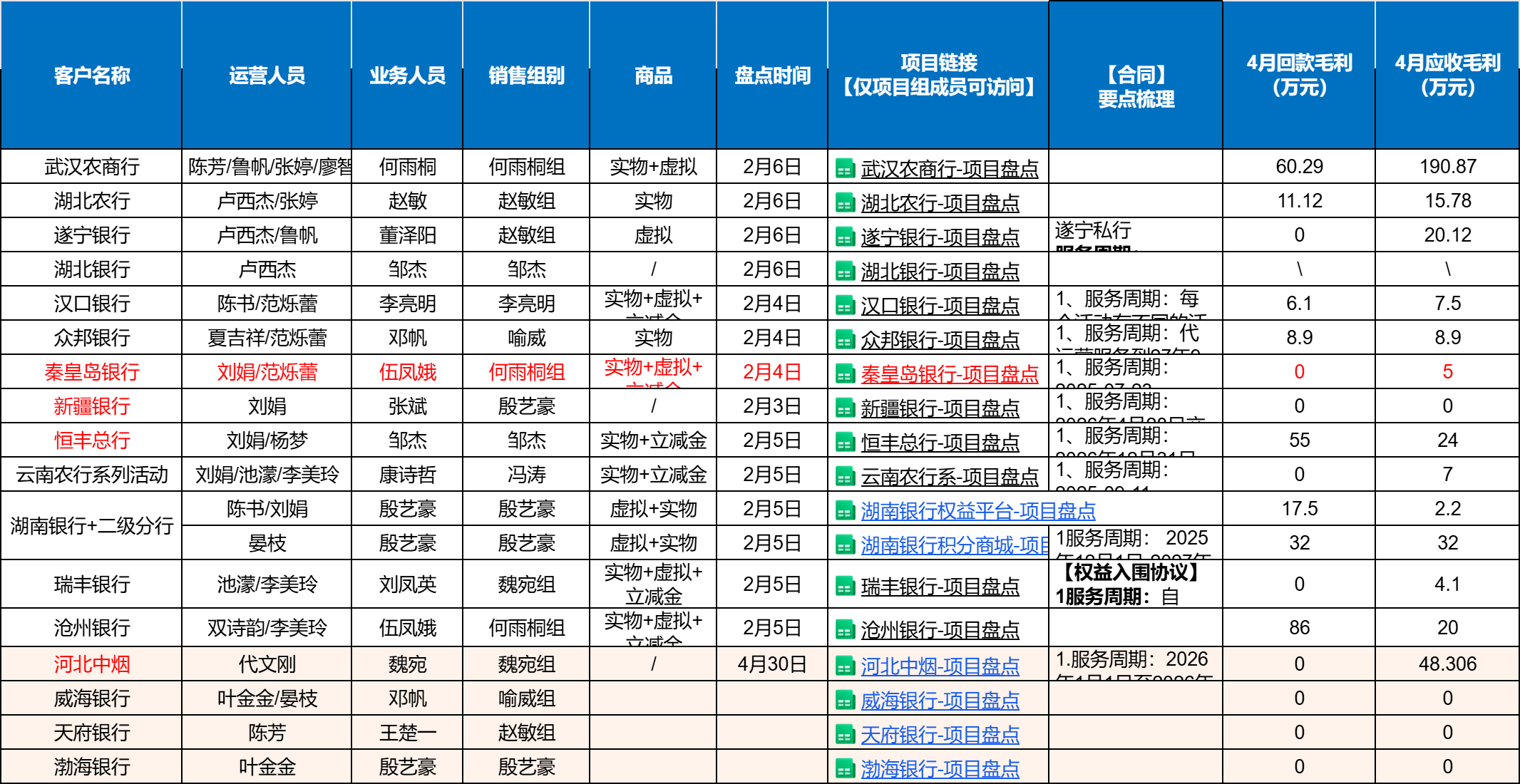Click the 48.306 receivable value
This screenshot has height=784, width=1520.
[x=1447, y=664]
